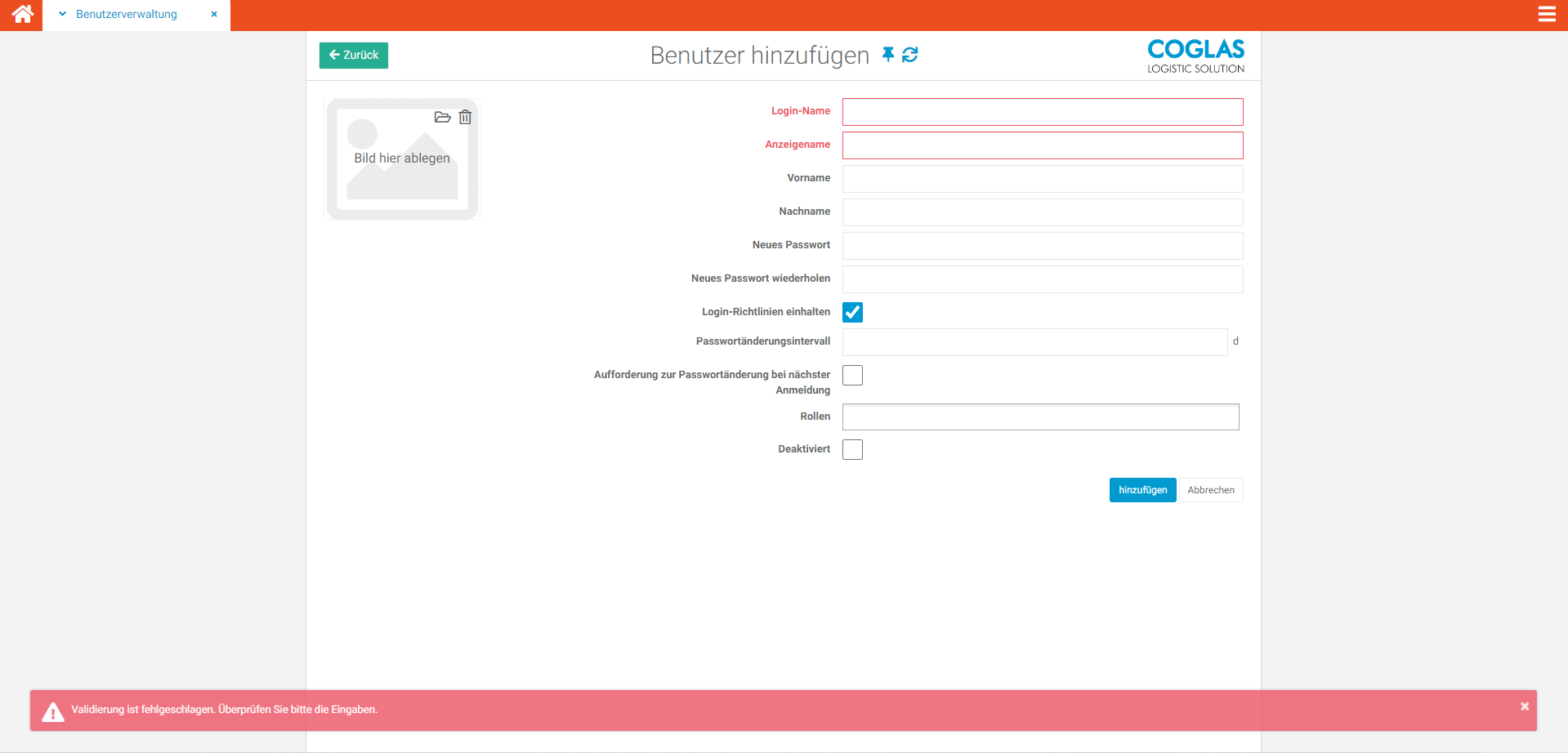Expand the Benutzerverwaltung tab chevron
This screenshot has height=753, width=1568.
point(62,14)
